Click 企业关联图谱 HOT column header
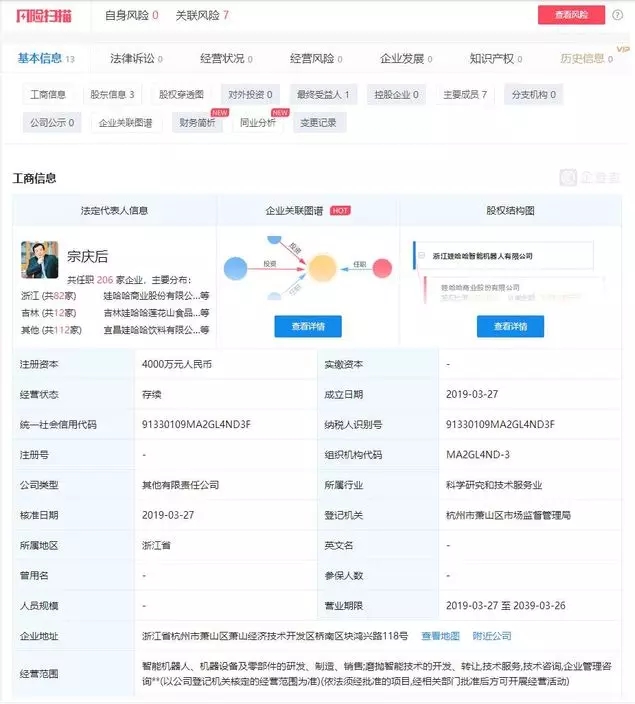Viewport: 635px width, 704px height. pos(308,211)
